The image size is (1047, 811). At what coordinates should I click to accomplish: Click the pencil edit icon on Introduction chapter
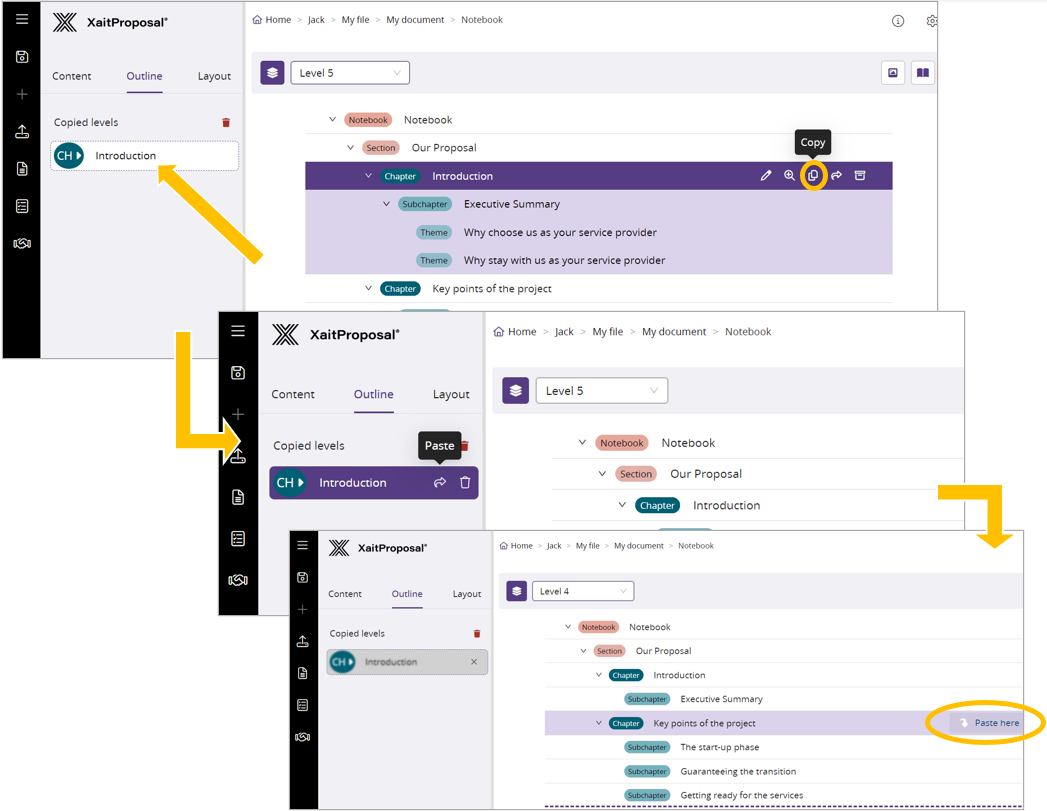(x=766, y=176)
